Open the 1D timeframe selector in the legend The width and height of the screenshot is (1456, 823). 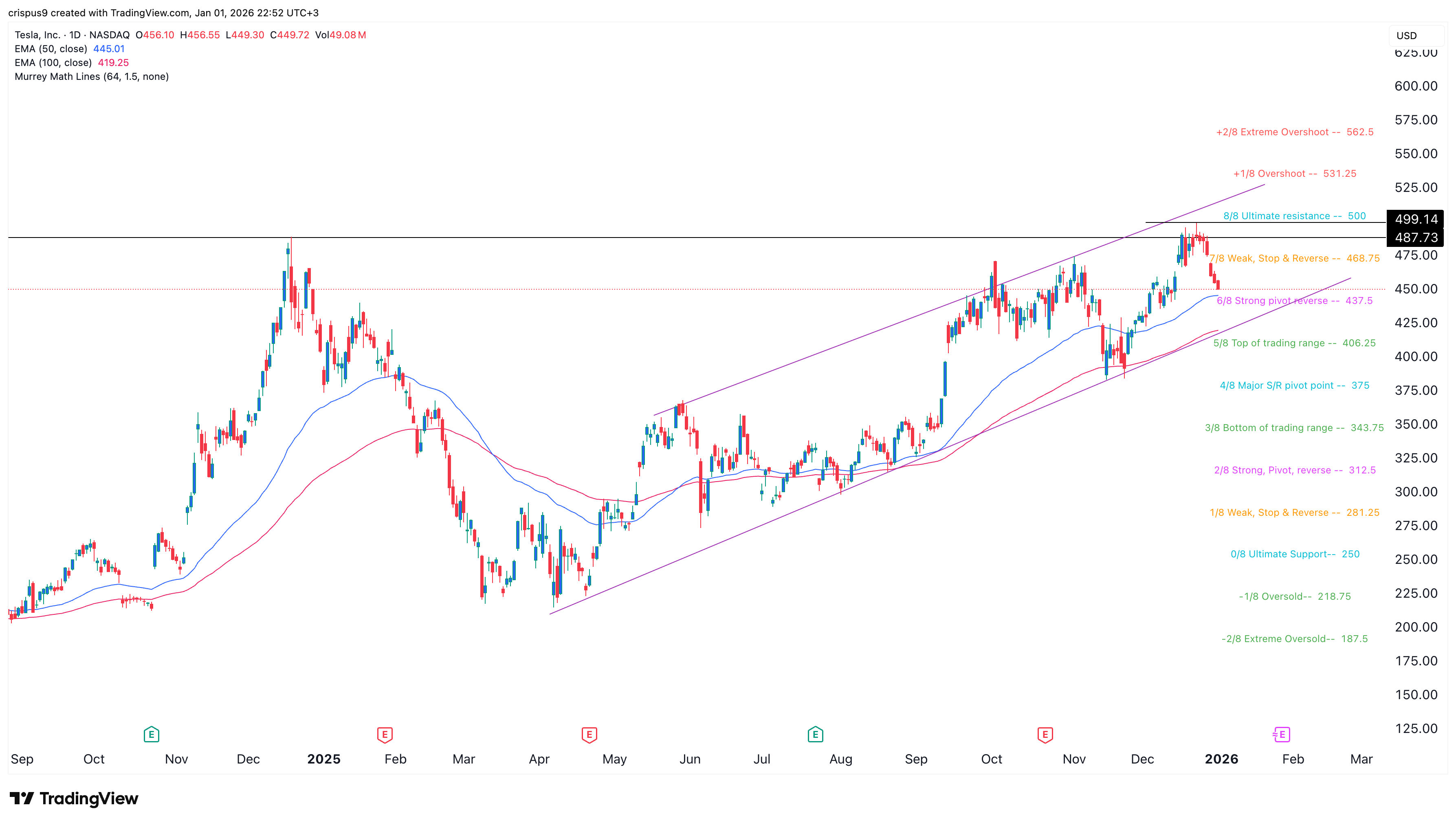[x=76, y=35]
